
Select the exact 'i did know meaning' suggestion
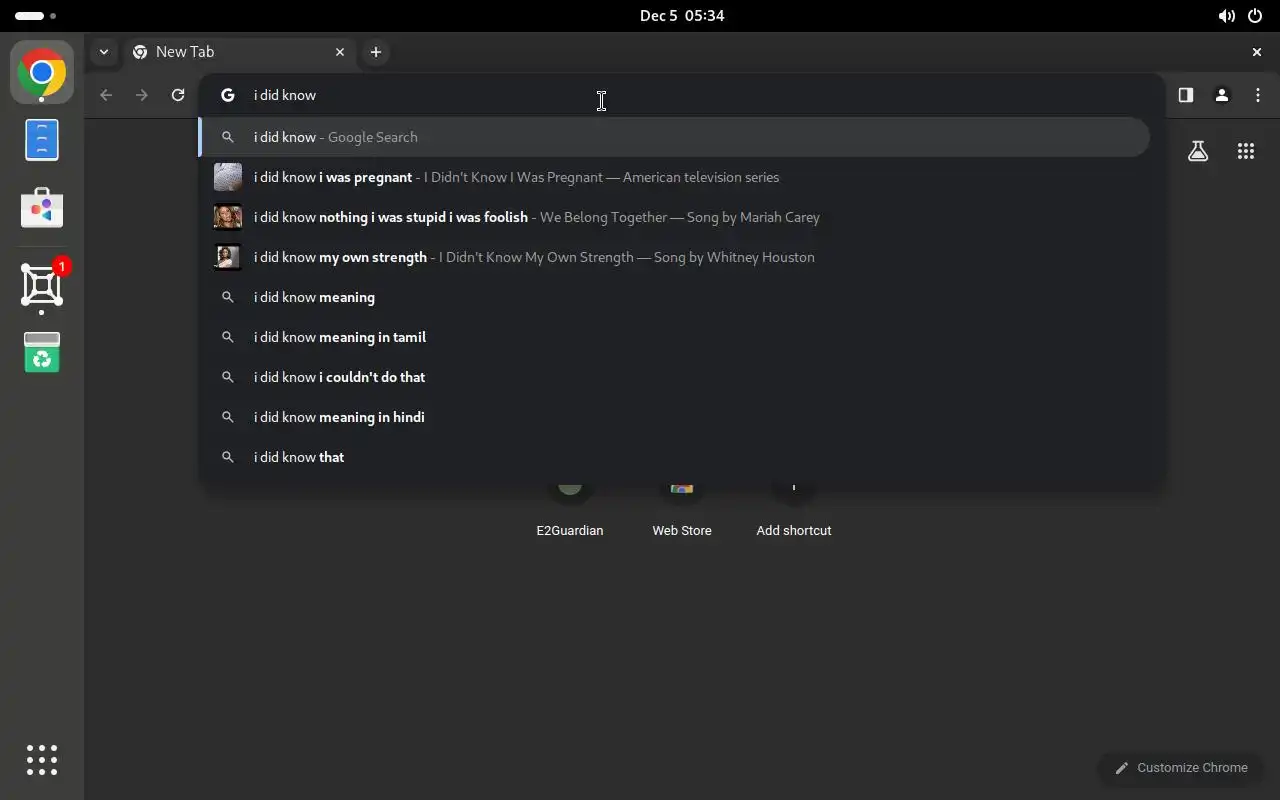click(x=675, y=297)
